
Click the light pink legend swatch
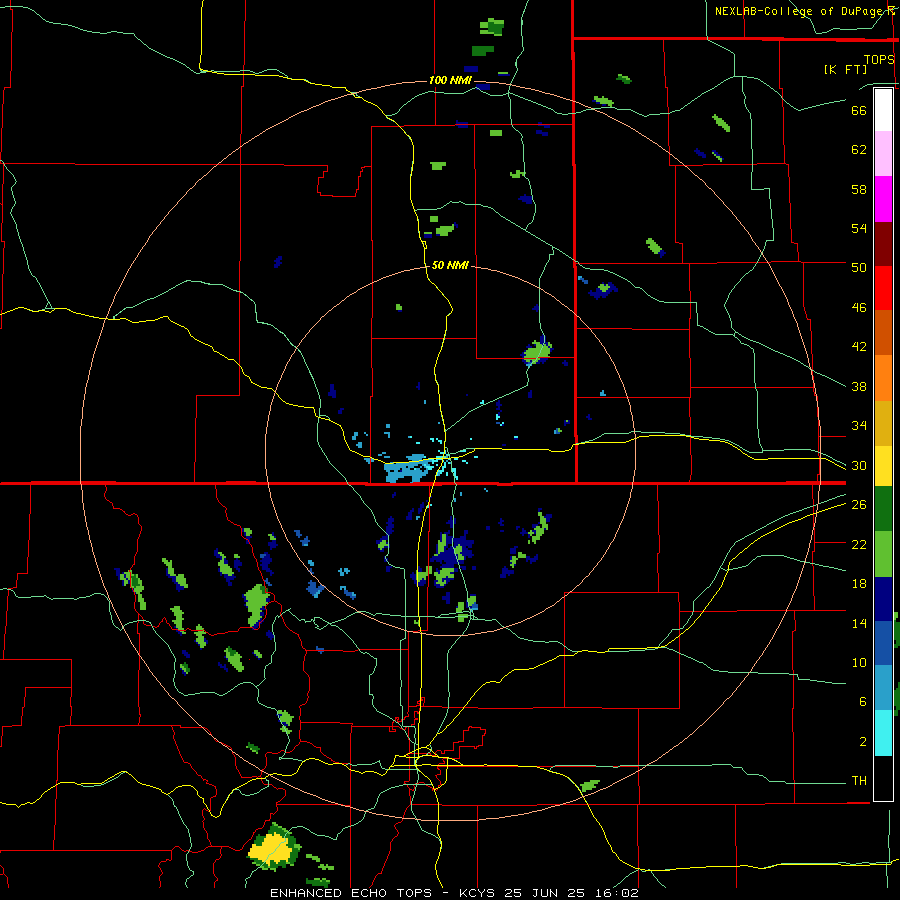coord(883,154)
